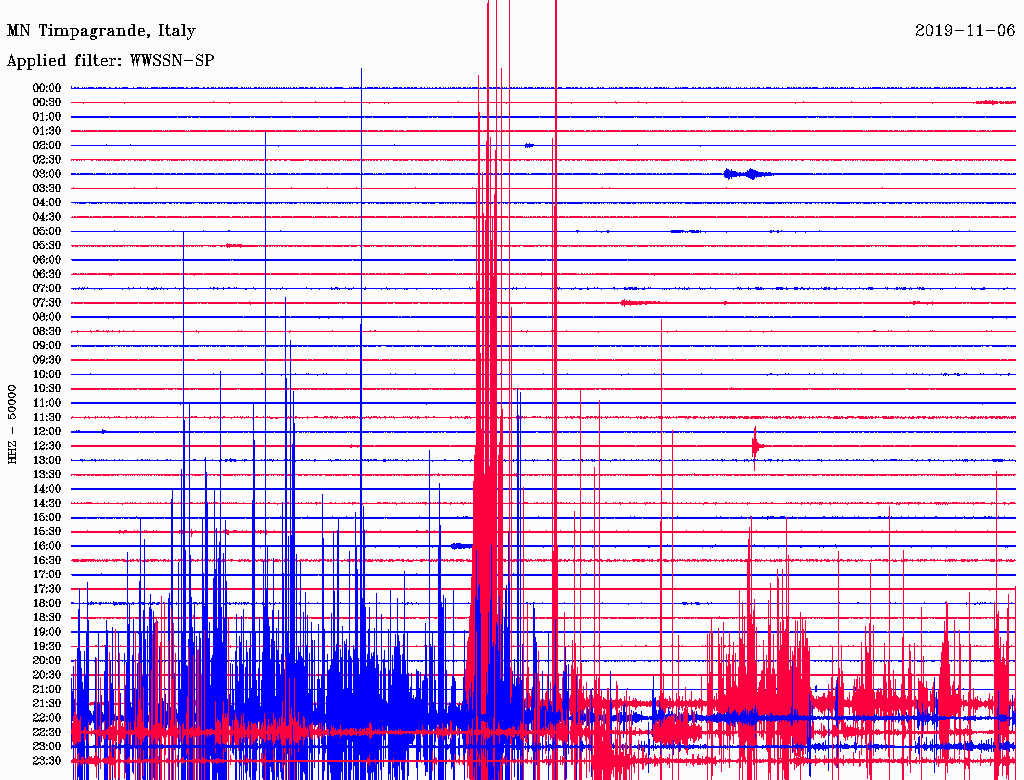This screenshot has height=780, width=1024.
Task: Select the 16:00 time label
Action: pos(47,545)
